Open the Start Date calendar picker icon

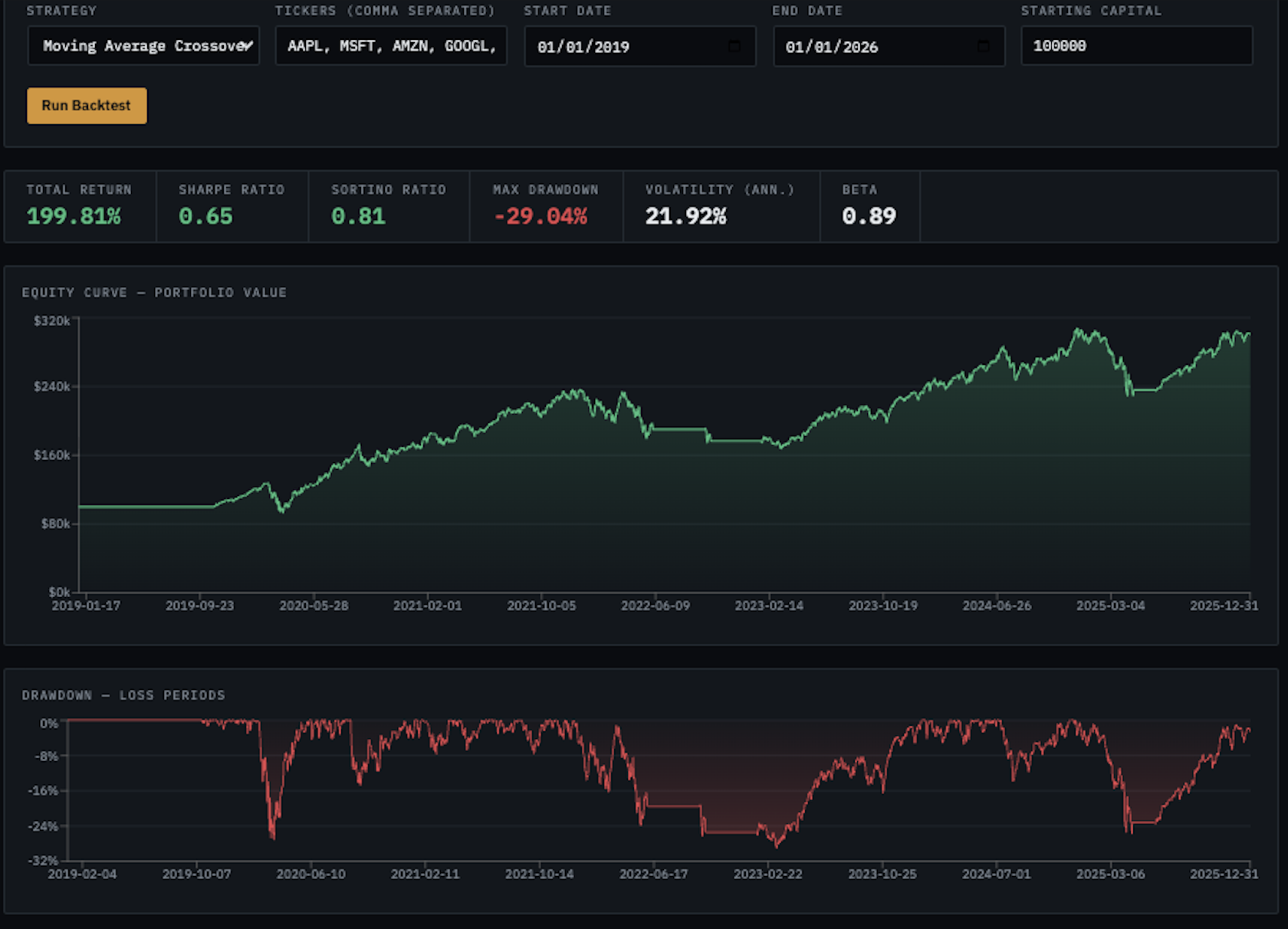[x=734, y=46]
